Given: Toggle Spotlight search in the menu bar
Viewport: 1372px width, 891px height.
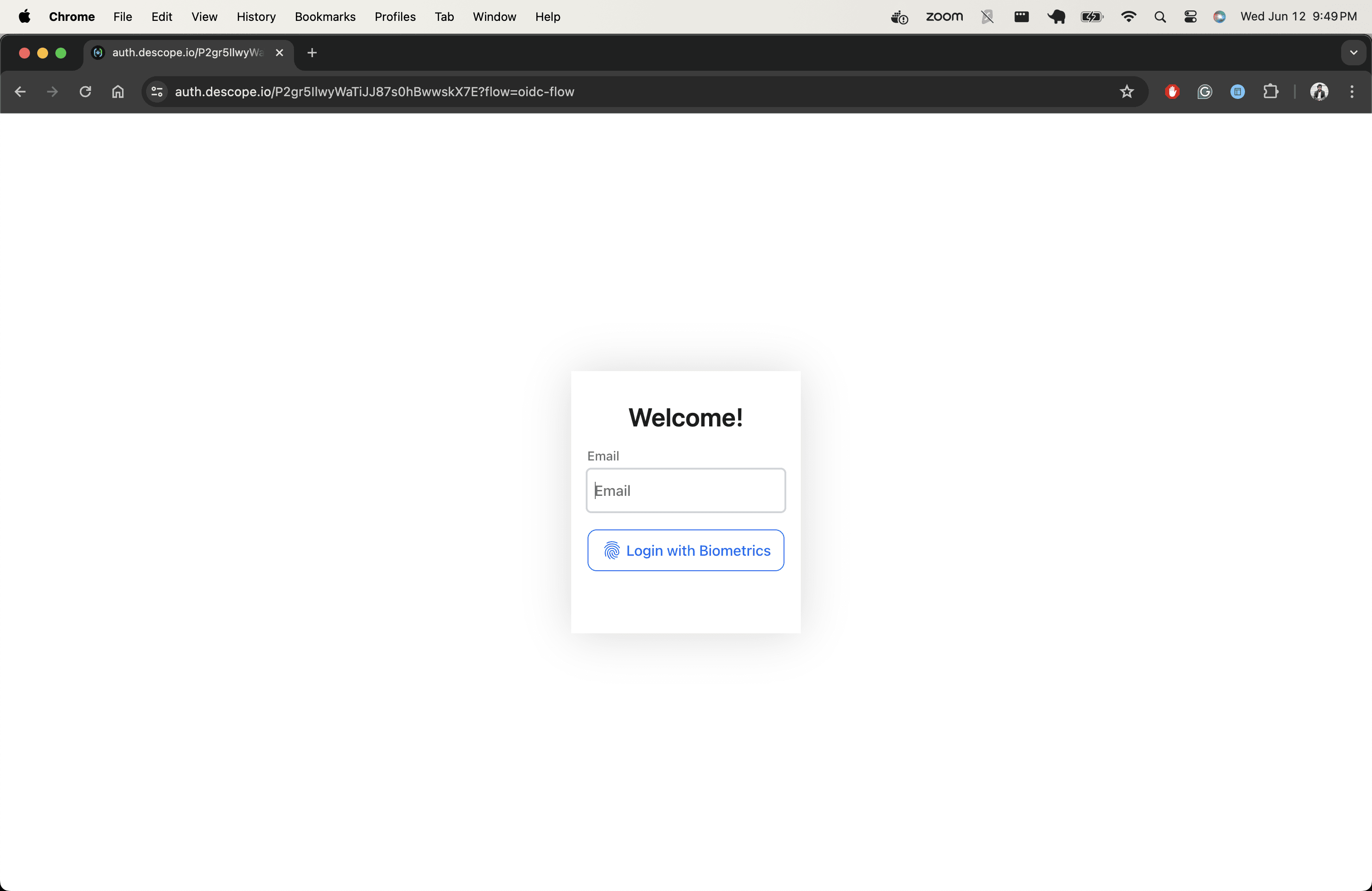Looking at the screenshot, I should coord(1160,16).
